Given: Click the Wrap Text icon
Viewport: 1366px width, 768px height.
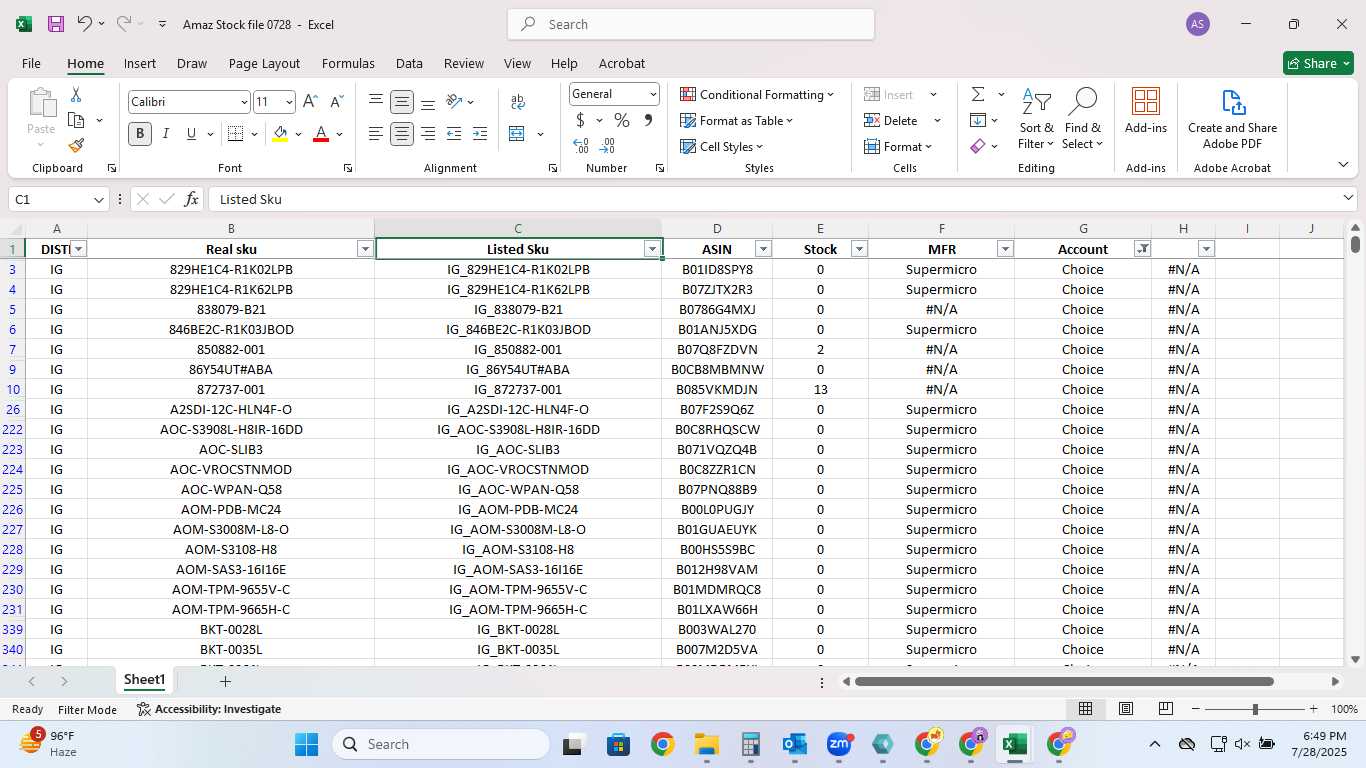Looking at the screenshot, I should pyautogui.click(x=518, y=102).
